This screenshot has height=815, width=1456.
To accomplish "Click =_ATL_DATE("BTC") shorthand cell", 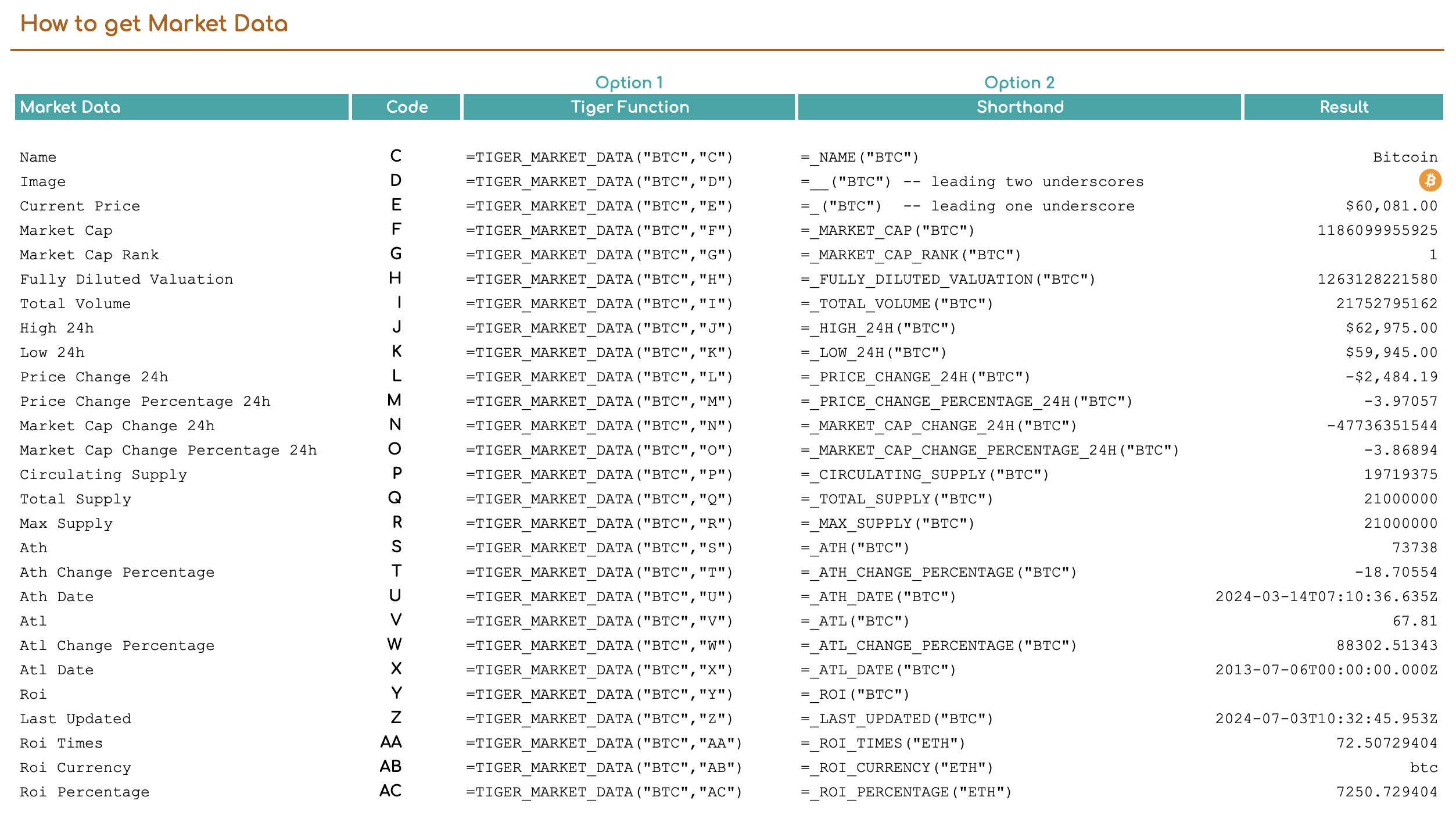I will [878, 670].
